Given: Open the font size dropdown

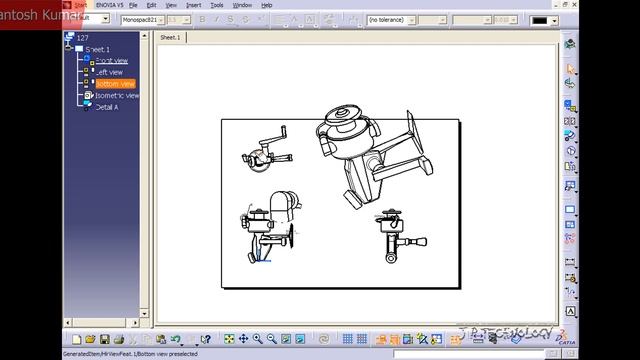Looking at the screenshot, I should coord(187,20).
